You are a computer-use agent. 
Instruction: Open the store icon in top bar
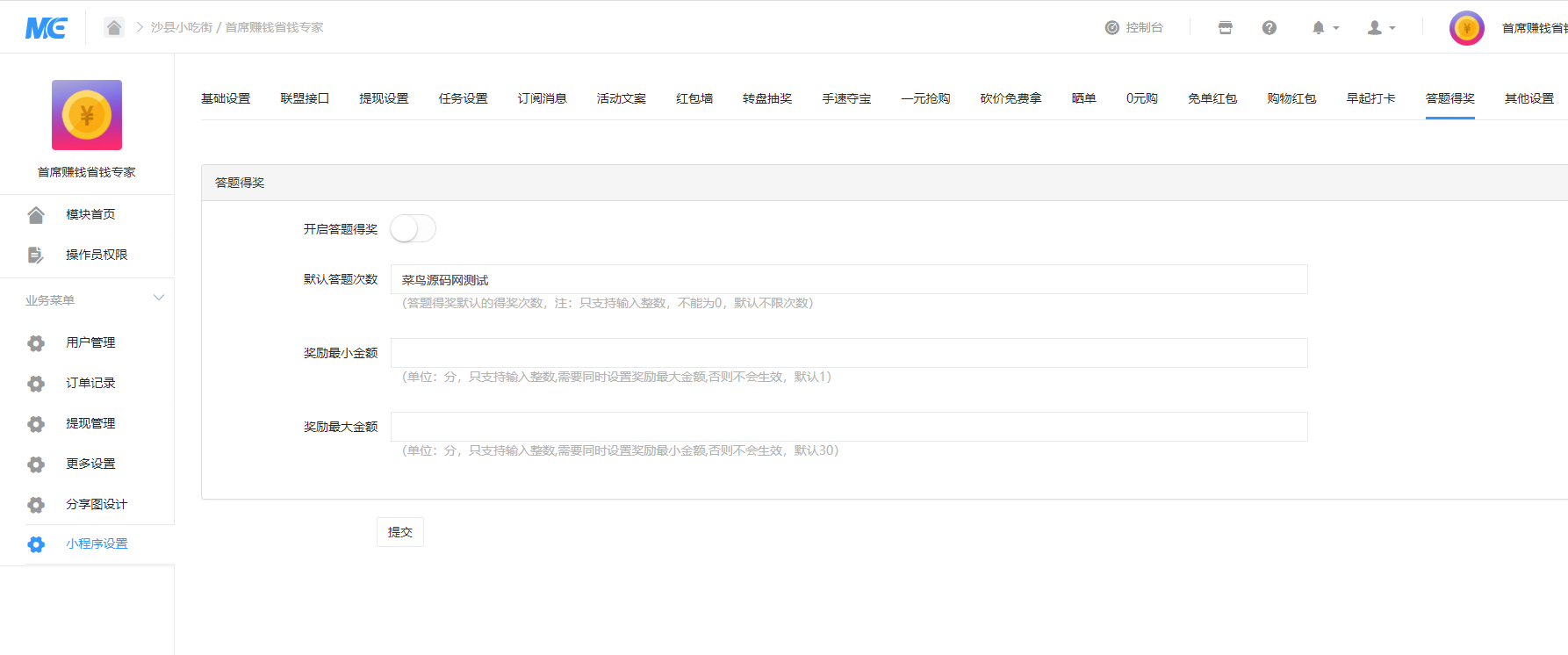pos(1226,28)
